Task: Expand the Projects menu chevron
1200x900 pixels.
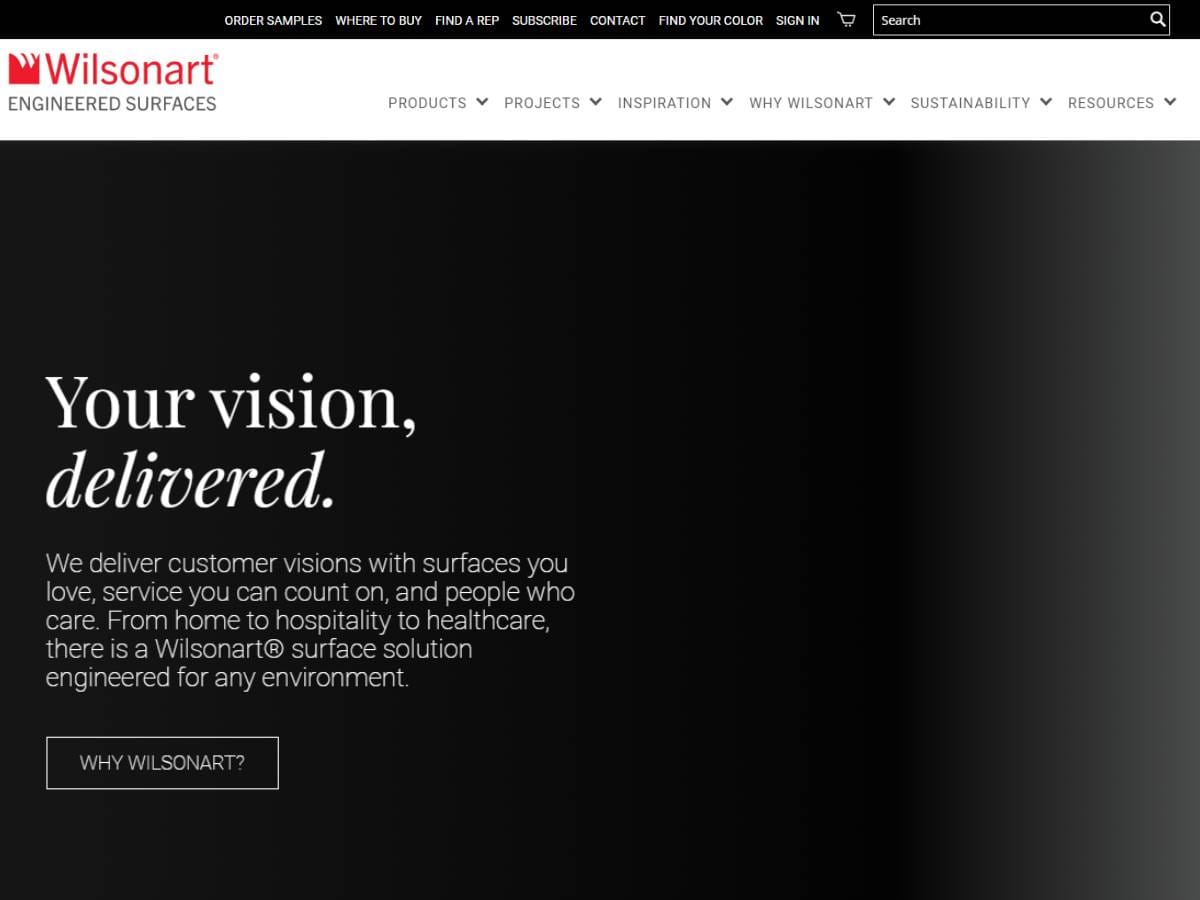Action: coord(595,102)
